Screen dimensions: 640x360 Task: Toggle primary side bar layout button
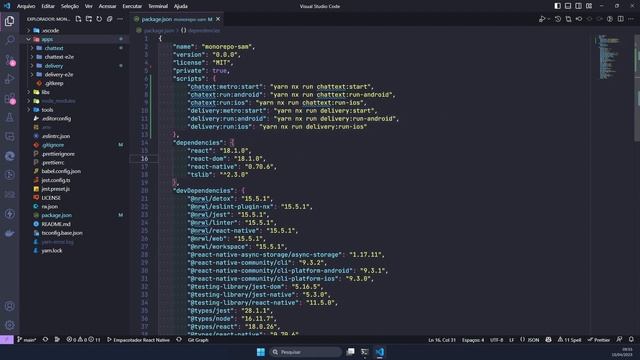558,6
